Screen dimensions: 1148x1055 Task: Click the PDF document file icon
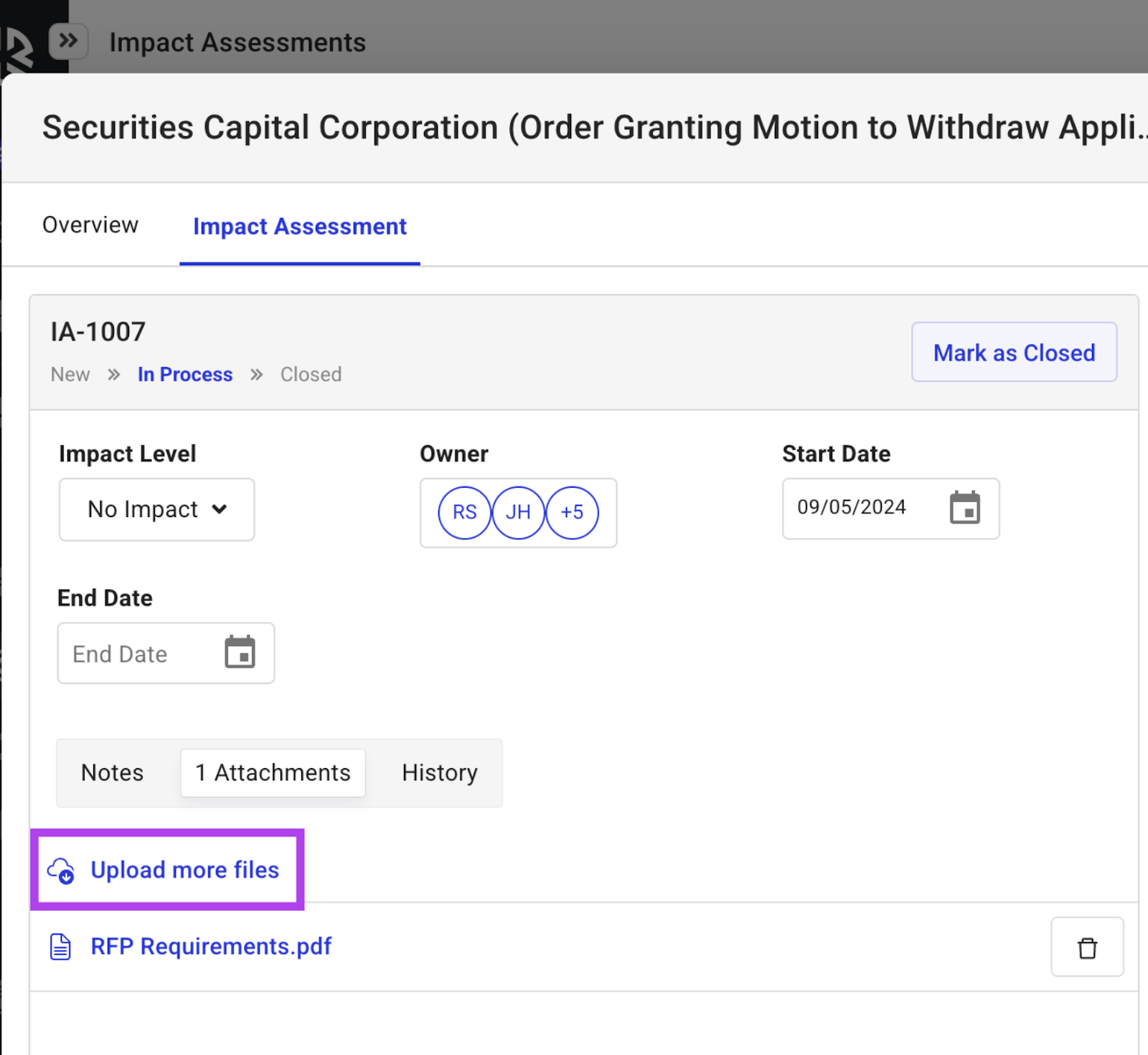(60, 947)
